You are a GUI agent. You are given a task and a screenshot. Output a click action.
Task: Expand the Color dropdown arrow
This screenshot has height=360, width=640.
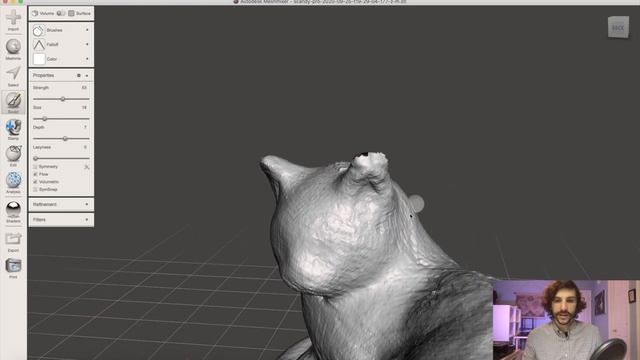87,59
